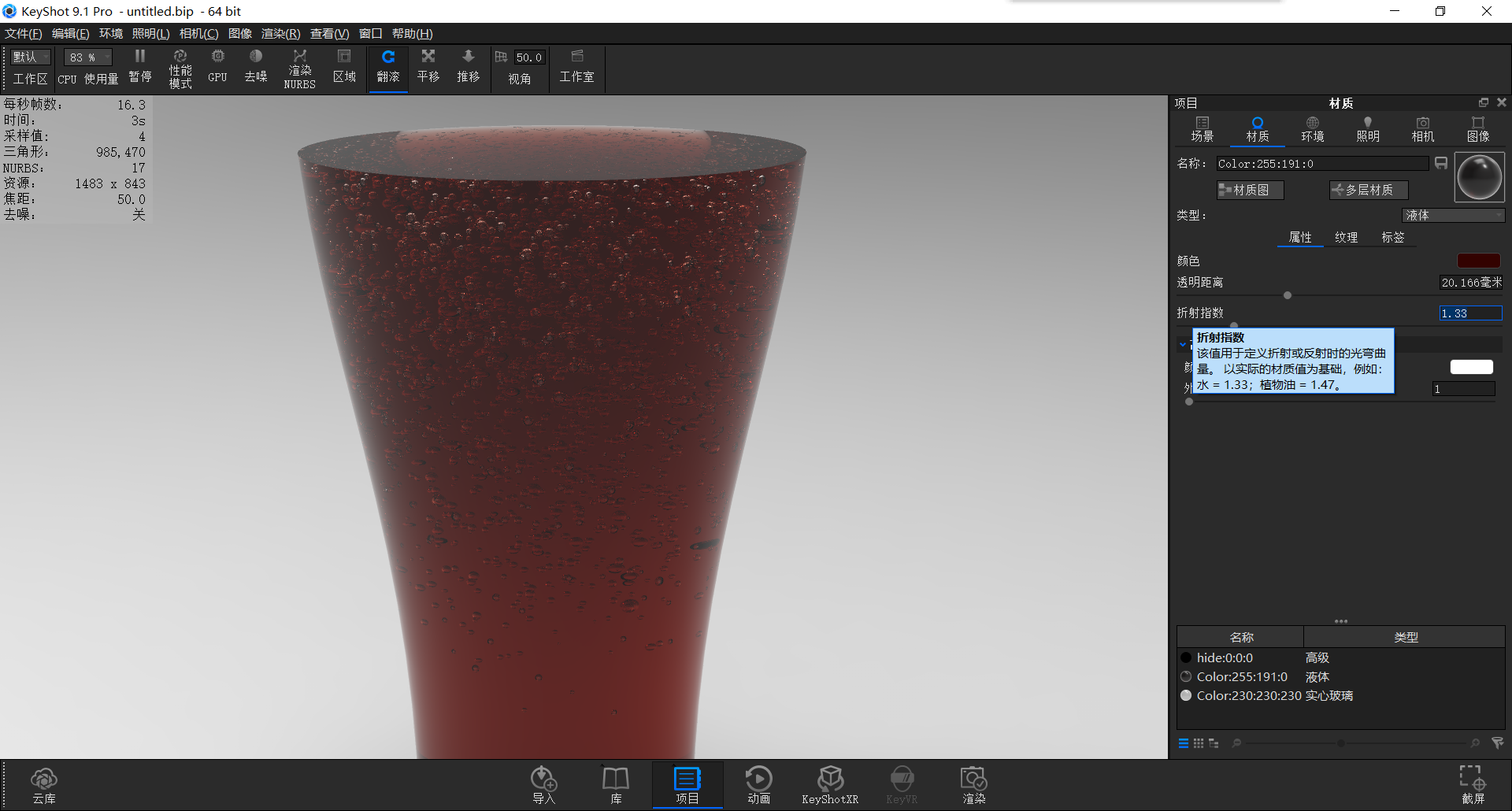Open the 相机 (Camera) panel
The width and height of the screenshot is (1512, 811).
[x=1422, y=128]
